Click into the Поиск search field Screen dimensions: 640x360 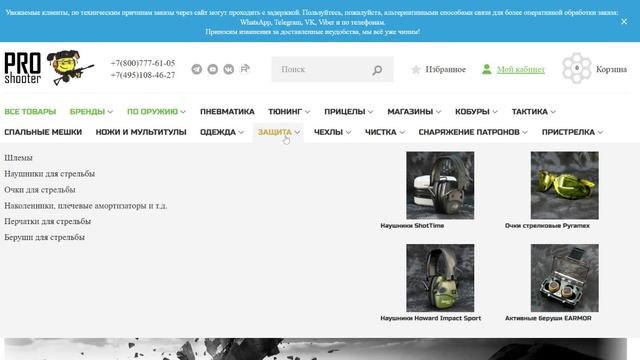pos(332,69)
